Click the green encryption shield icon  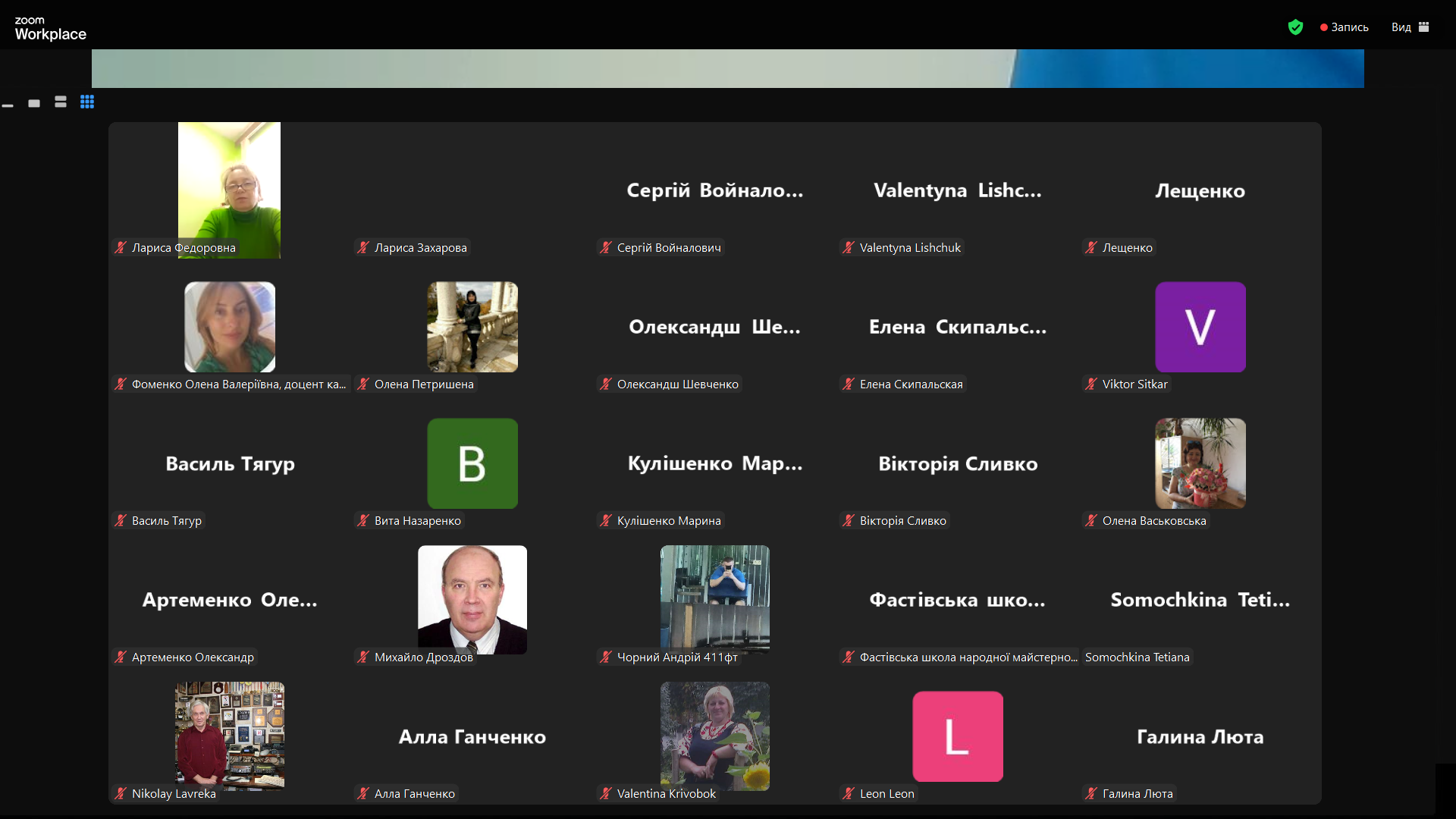pyautogui.click(x=1295, y=27)
